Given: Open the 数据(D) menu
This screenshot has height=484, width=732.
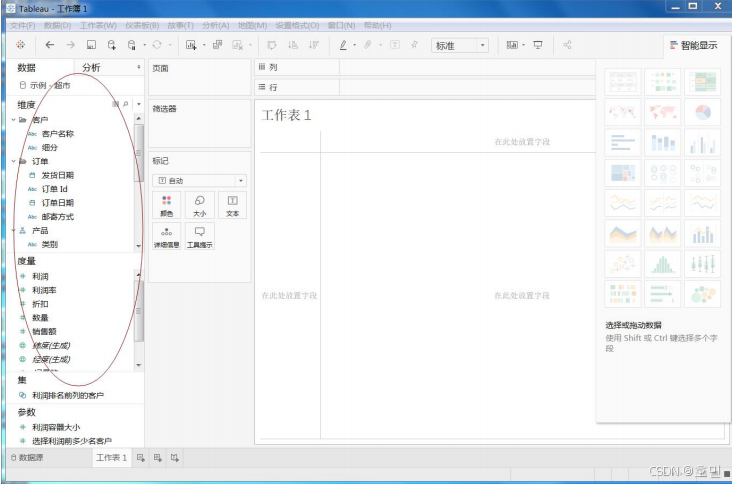Looking at the screenshot, I should click(x=57, y=25).
